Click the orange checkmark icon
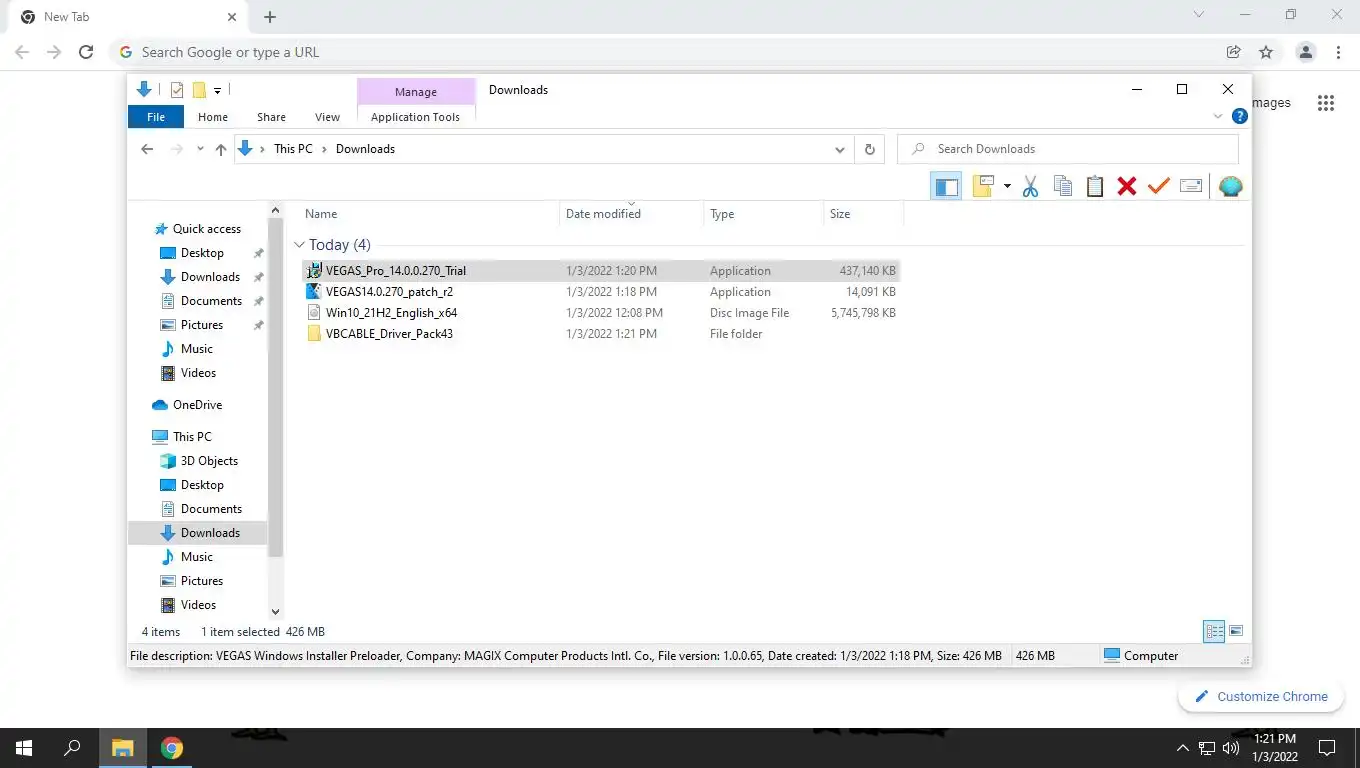Screen dimensions: 1360x768 (1159, 186)
